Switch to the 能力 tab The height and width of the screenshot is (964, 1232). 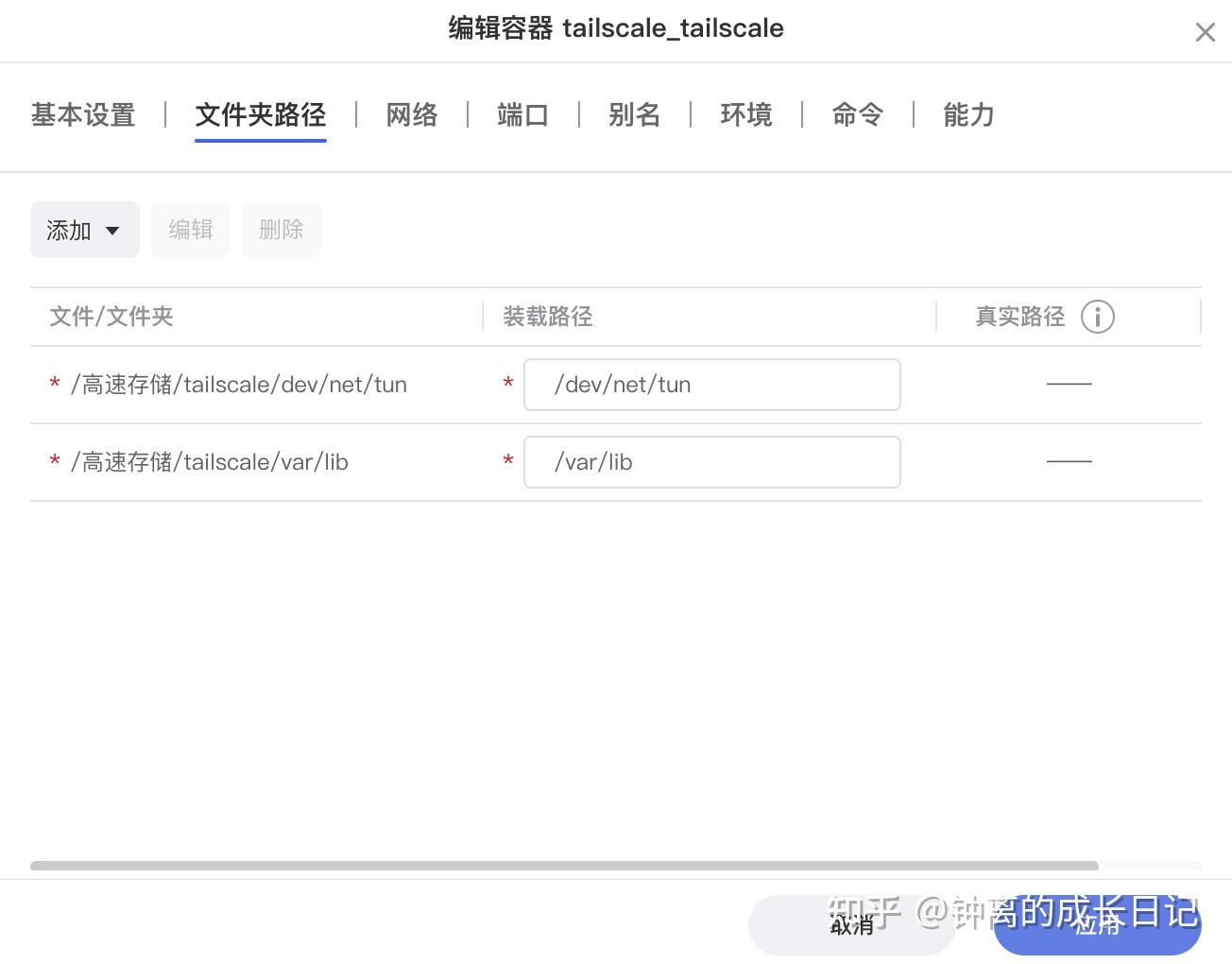[x=967, y=114]
